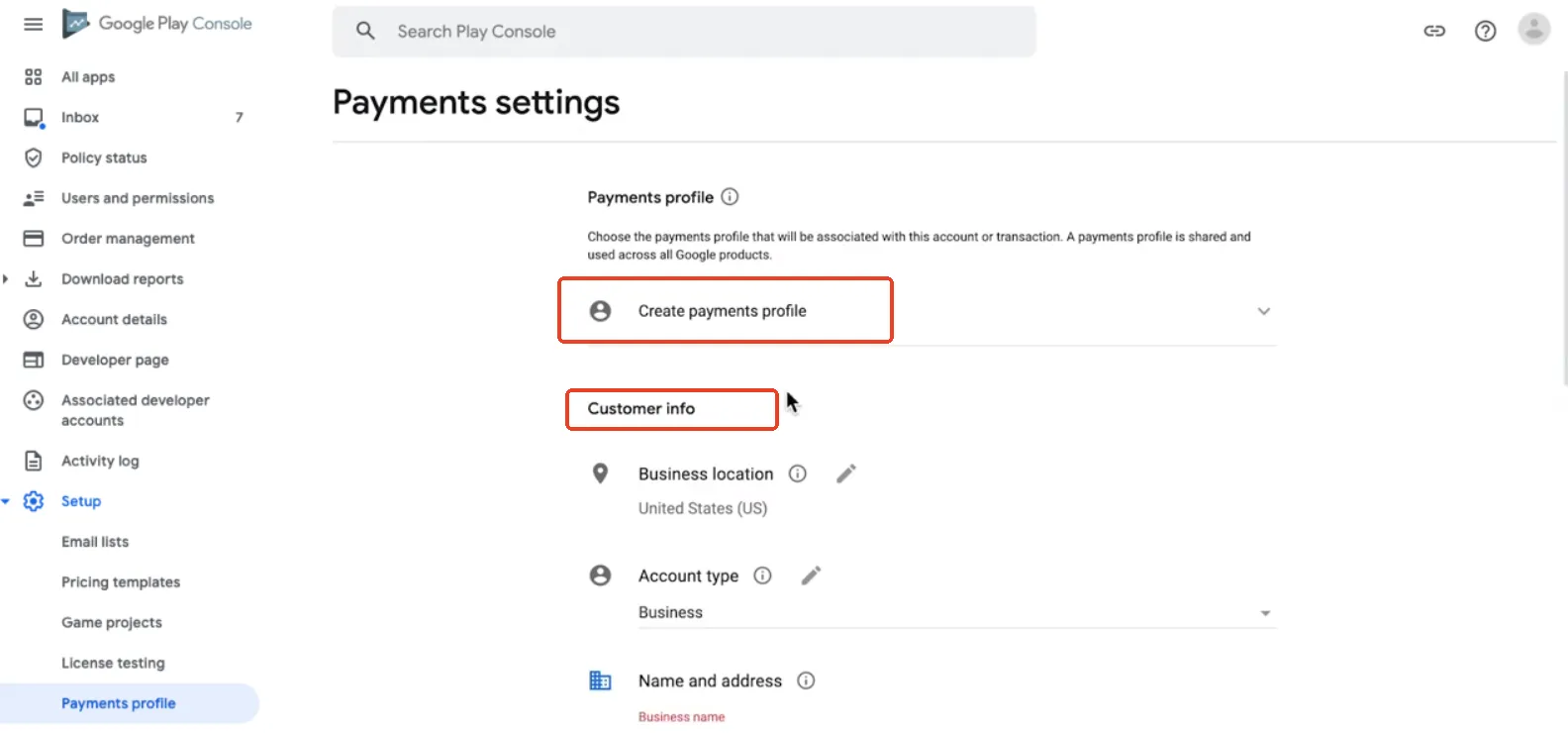Click Download reports label in sidebar
1568x734 pixels.
tap(123, 279)
